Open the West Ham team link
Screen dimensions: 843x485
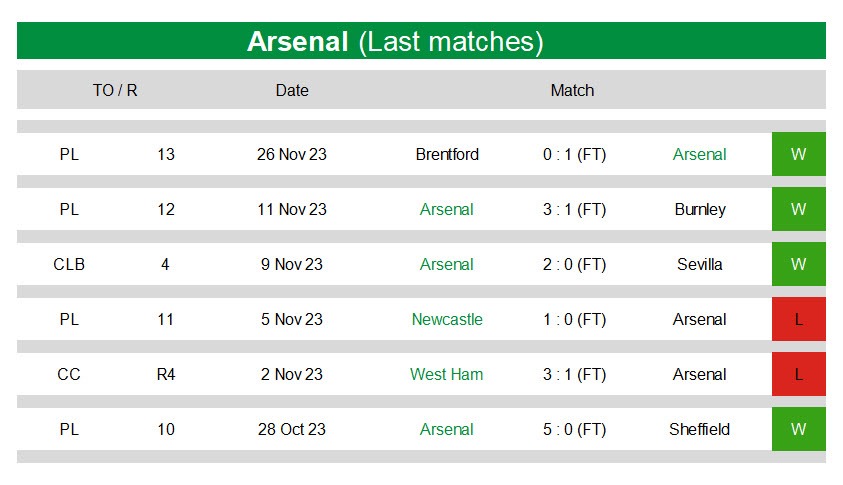[446, 374]
